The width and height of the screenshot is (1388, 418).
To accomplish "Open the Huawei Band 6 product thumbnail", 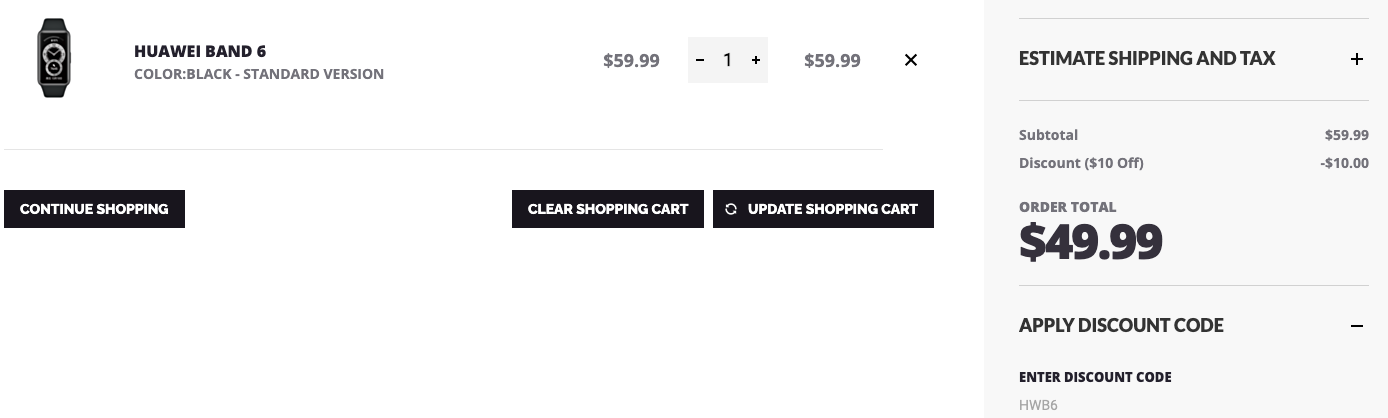I will pyautogui.click(x=54, y=60).
